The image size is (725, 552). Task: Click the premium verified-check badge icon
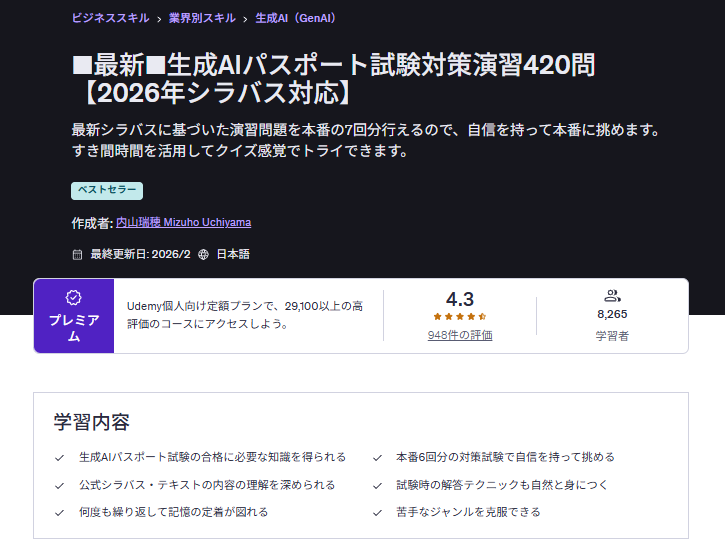[x=73, y=297]
